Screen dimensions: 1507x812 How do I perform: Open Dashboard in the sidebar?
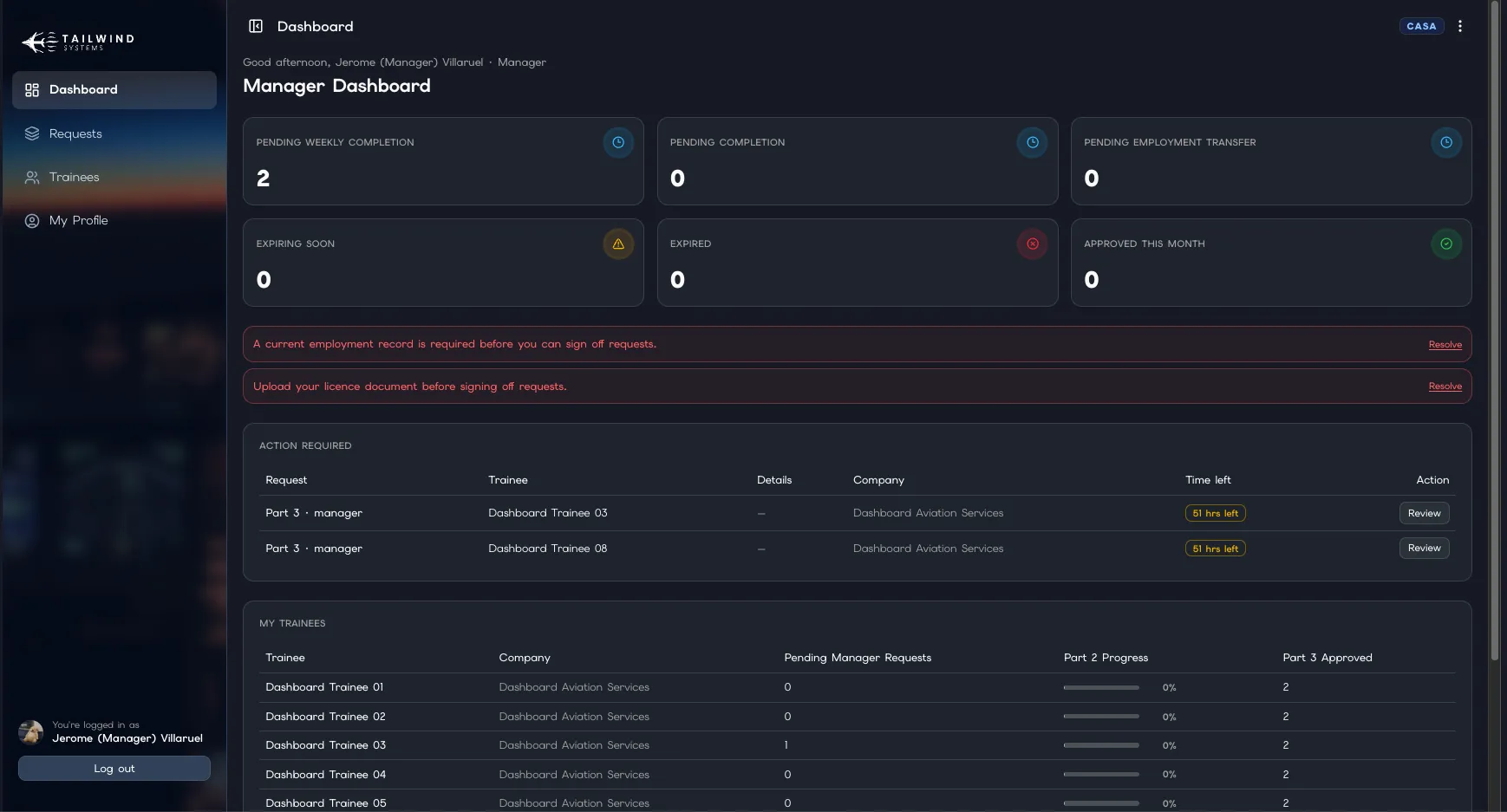(114, 90)
